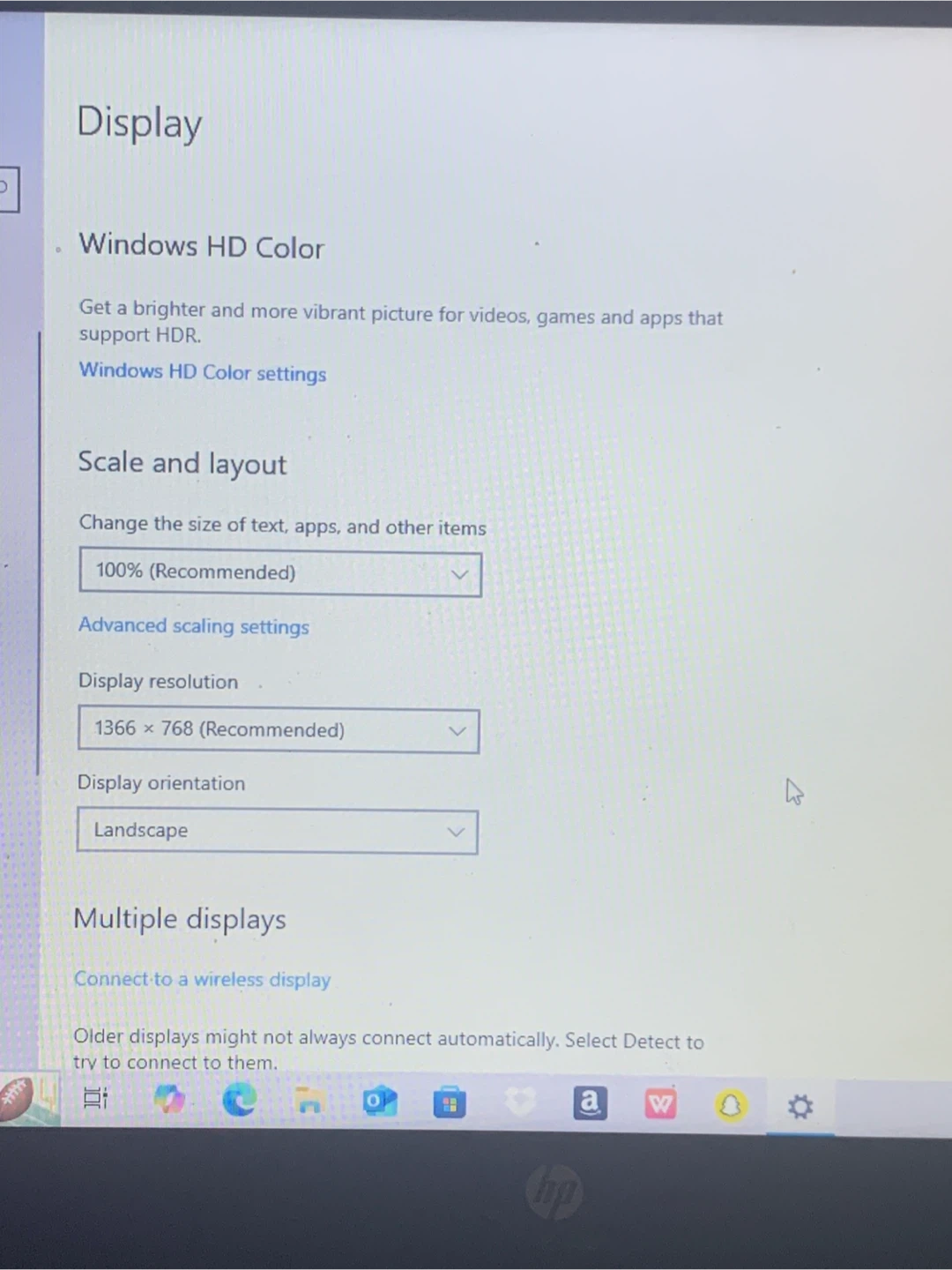Click the search box at the left edge
This screenshot has height=1270, width=952.
coord(8,189)
